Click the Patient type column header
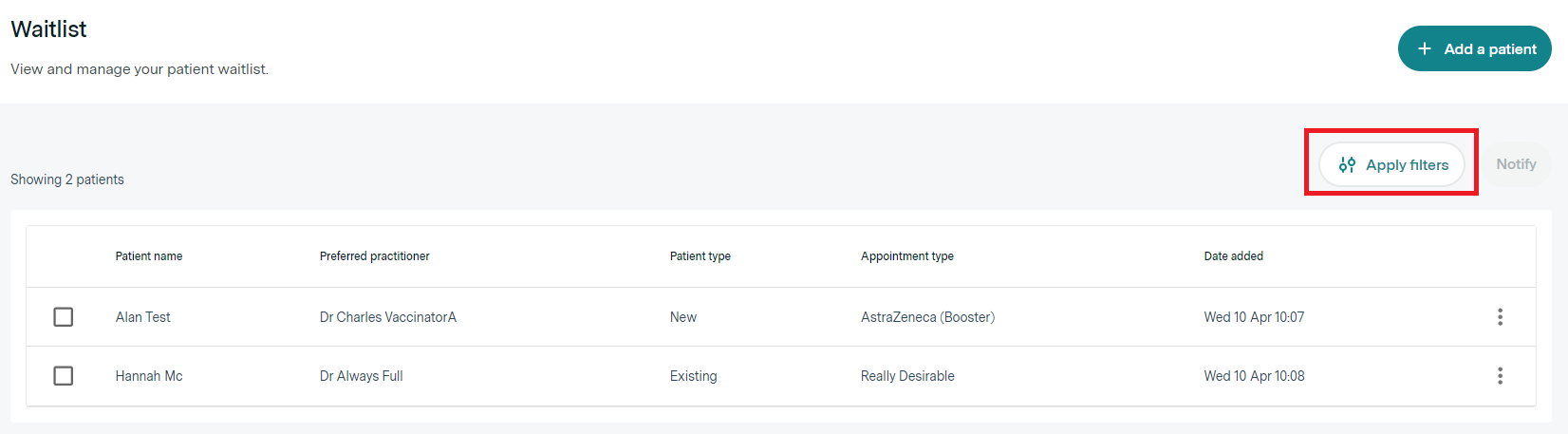Image resolution: width=1568 pixels, height=434 pixels. click(x=700, y=256)
